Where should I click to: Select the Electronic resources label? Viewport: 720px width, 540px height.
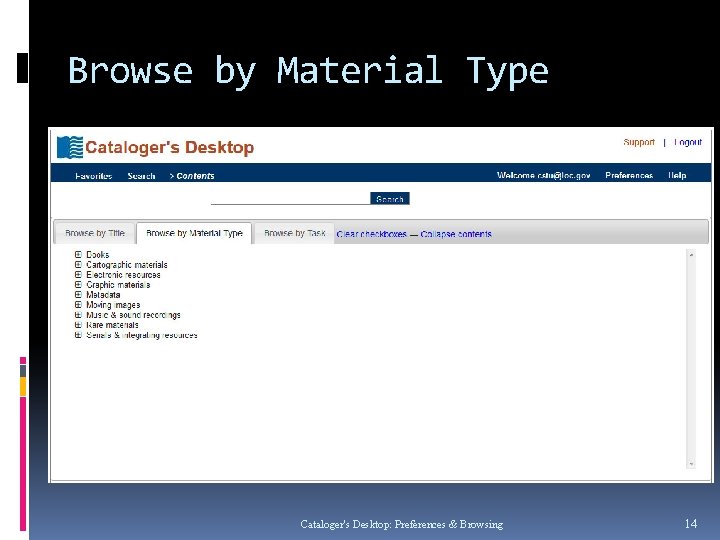pos(123,275)
